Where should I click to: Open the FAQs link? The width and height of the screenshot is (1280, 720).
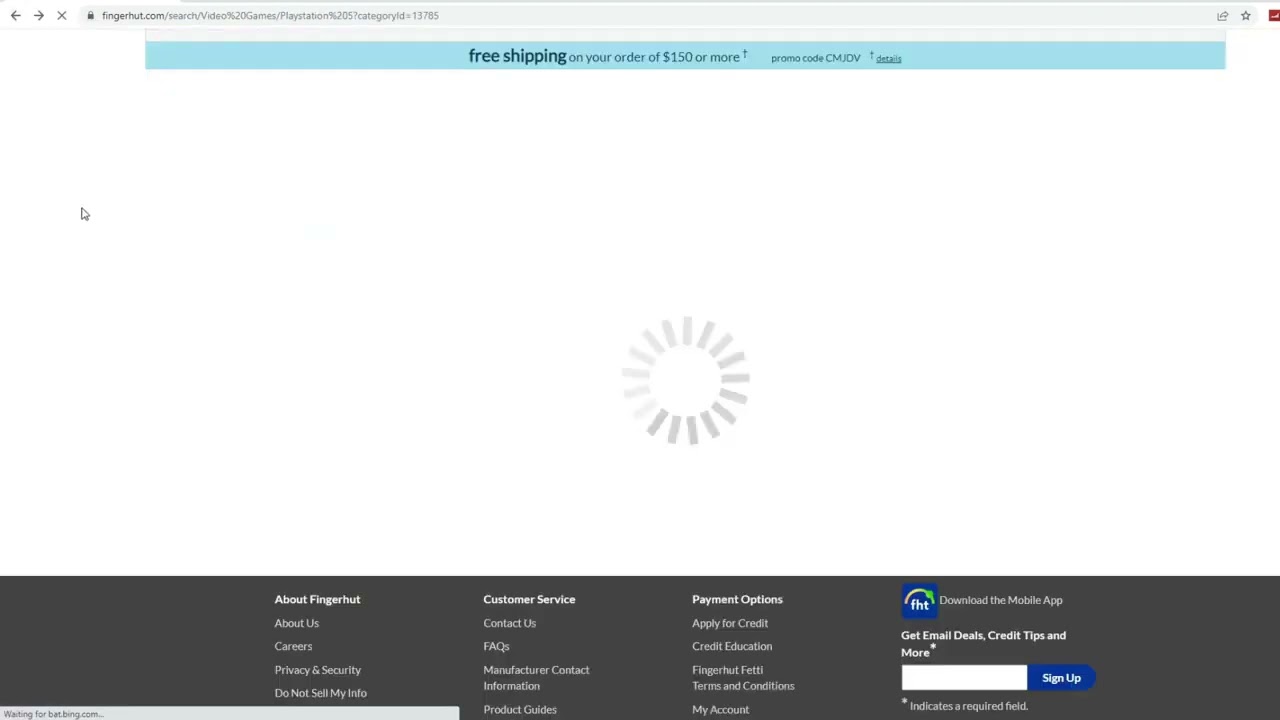pyautogui.click(x=496, y=646)
